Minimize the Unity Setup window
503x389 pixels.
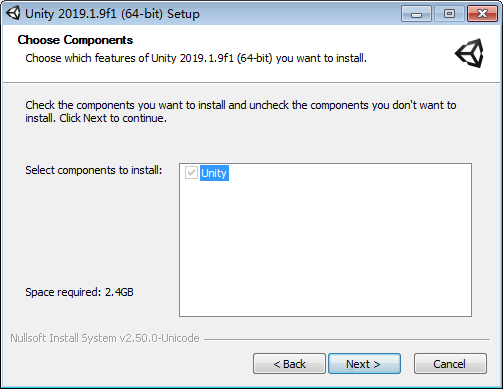pyautogui.click(x=416, y=14)
